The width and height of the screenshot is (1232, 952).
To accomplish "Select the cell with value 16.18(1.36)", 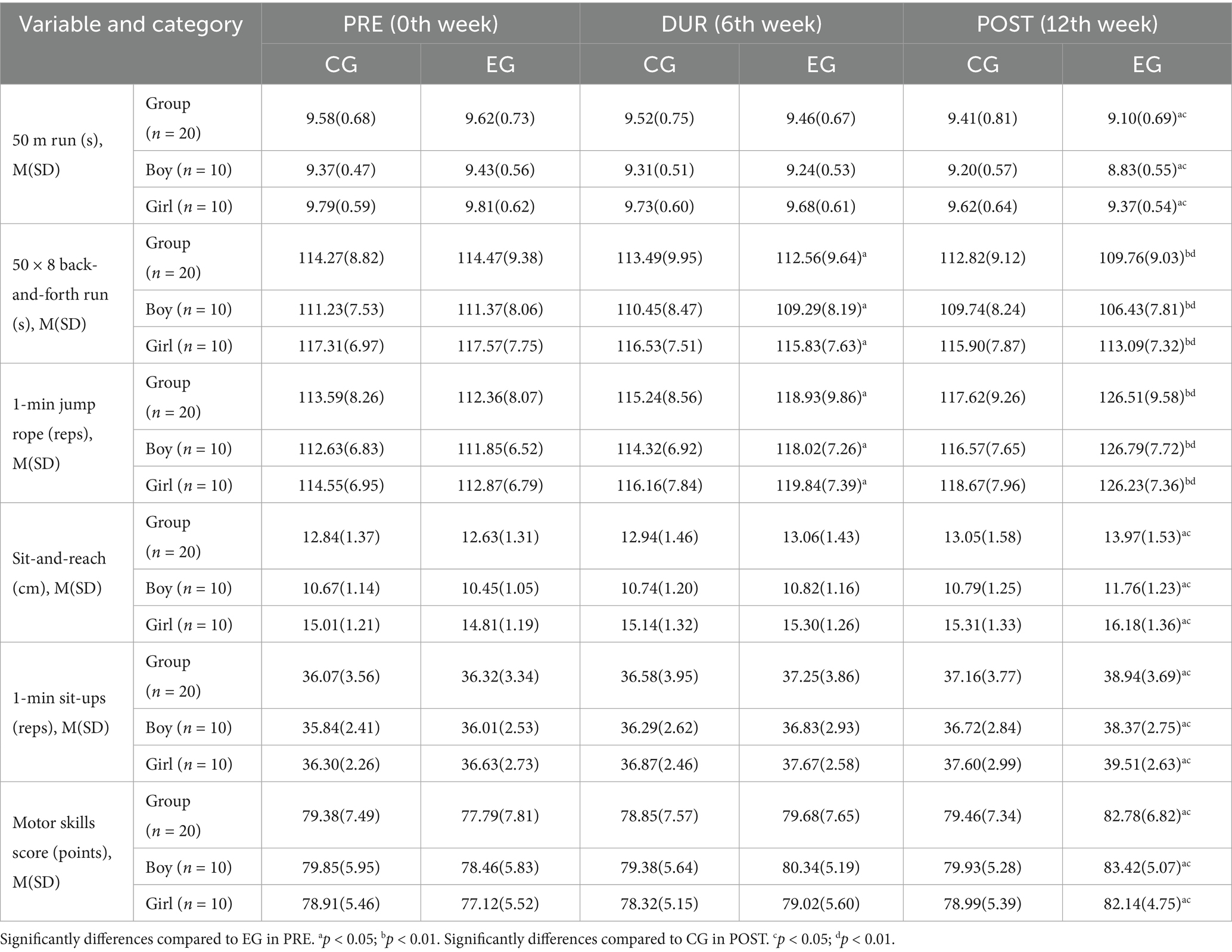I will (1147, 624).
